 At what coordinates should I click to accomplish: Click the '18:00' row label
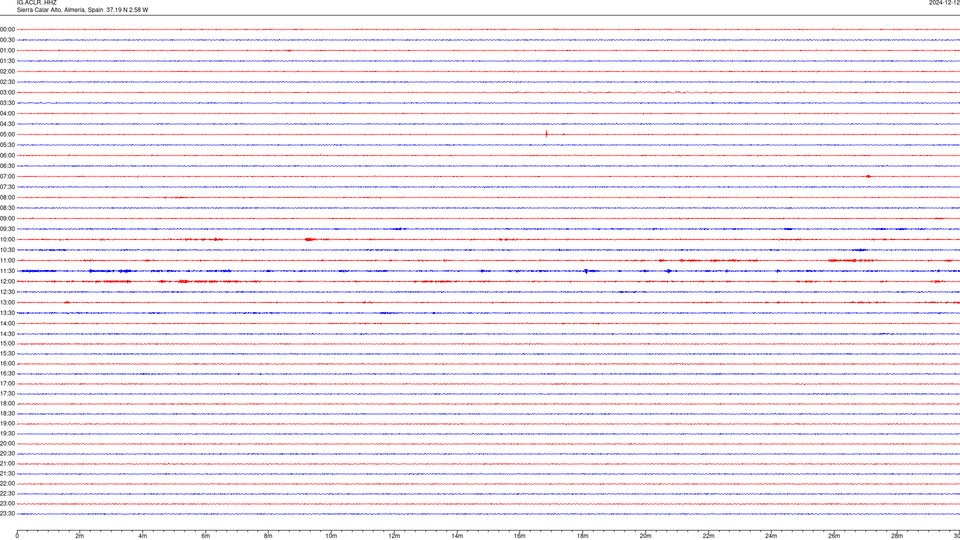(x=7, y=403)
